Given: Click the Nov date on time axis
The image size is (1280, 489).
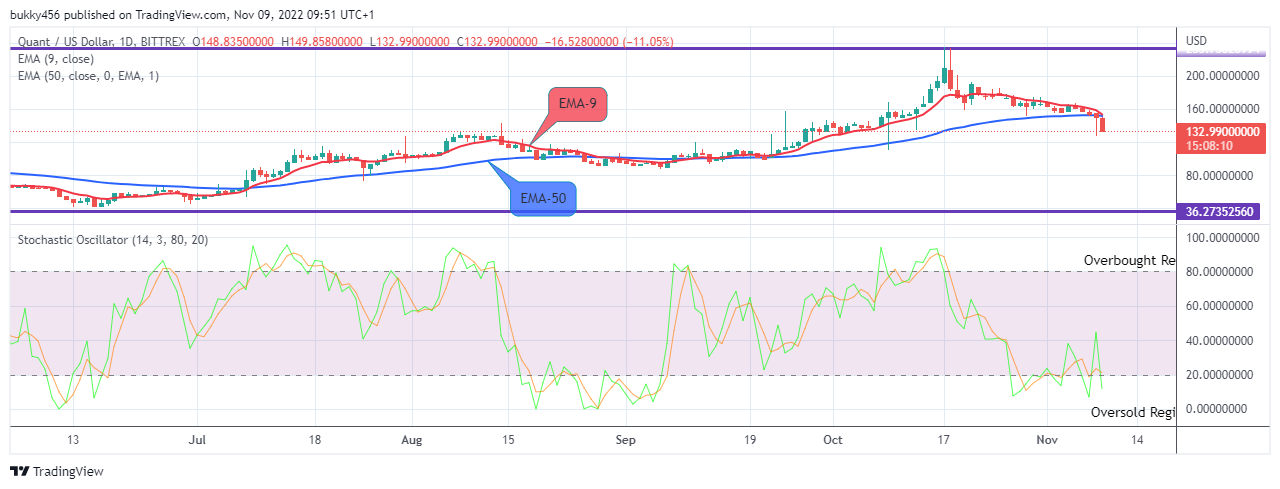Looking at the screenshot, I should (1047, 439).
